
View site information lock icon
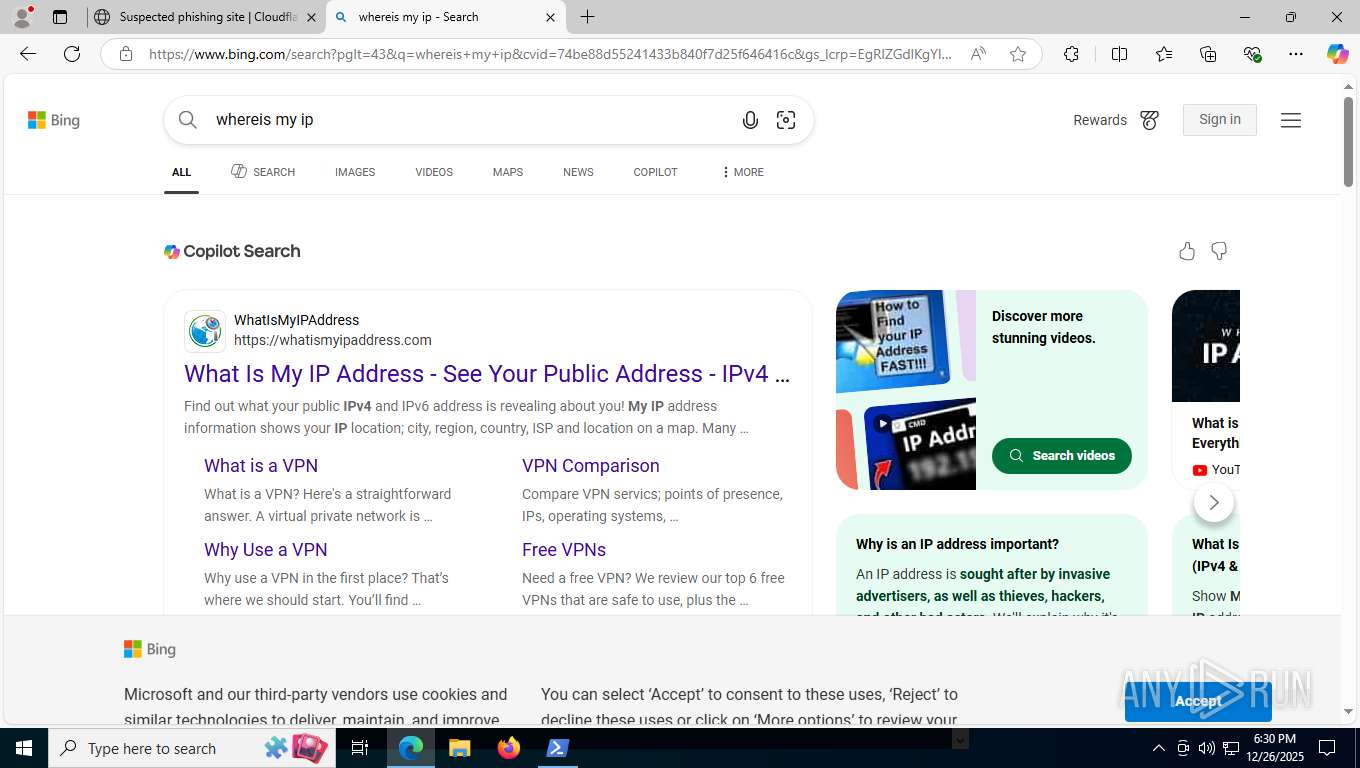(x=125, y=54)
